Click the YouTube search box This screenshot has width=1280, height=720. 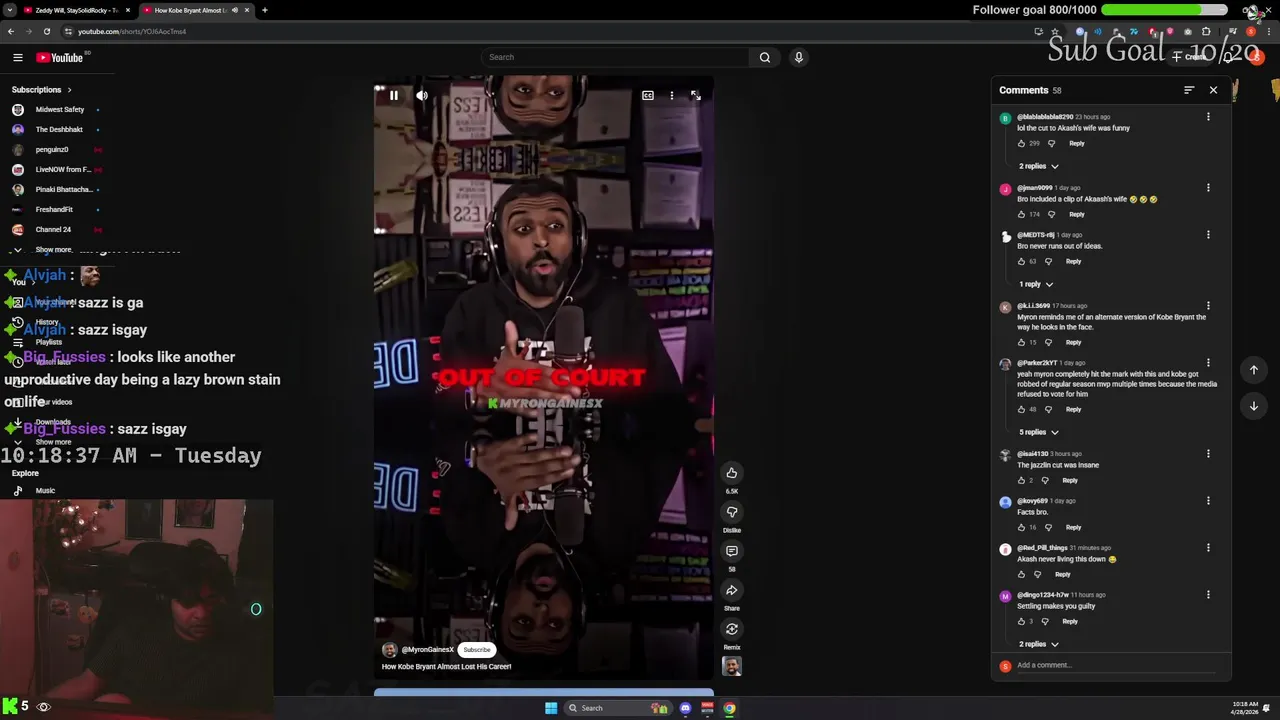[x=616, y=57]
